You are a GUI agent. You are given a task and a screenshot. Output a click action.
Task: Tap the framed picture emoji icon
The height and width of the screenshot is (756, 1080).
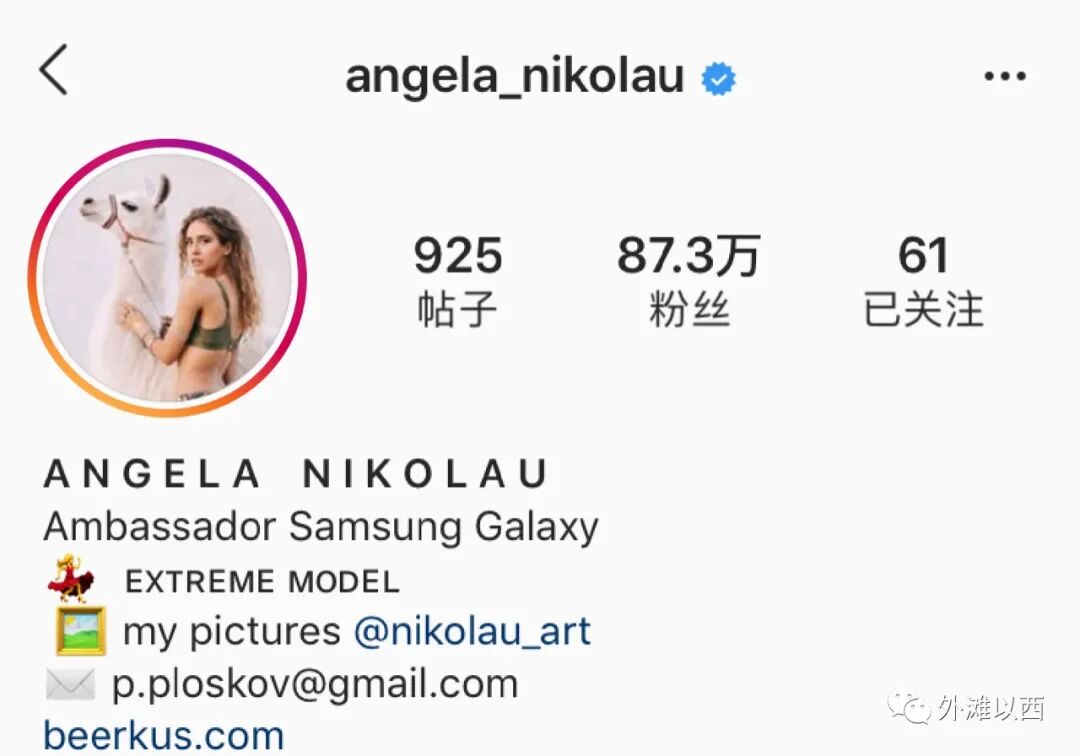[81, 630]
